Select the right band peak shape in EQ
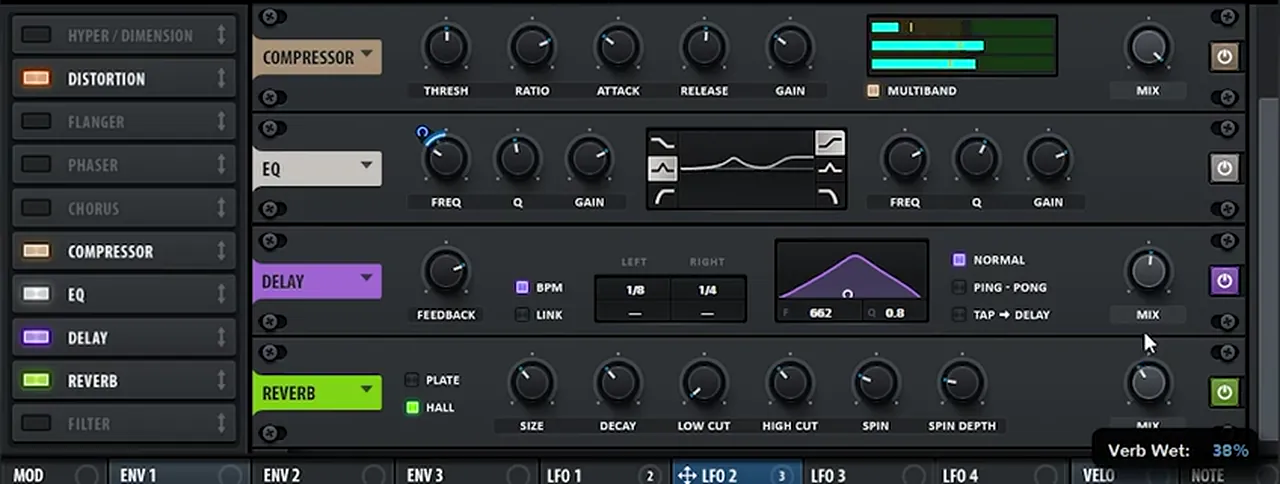The height and width of the screenshot is (484, 1280). pyautogui.click(x=830, y=170)
